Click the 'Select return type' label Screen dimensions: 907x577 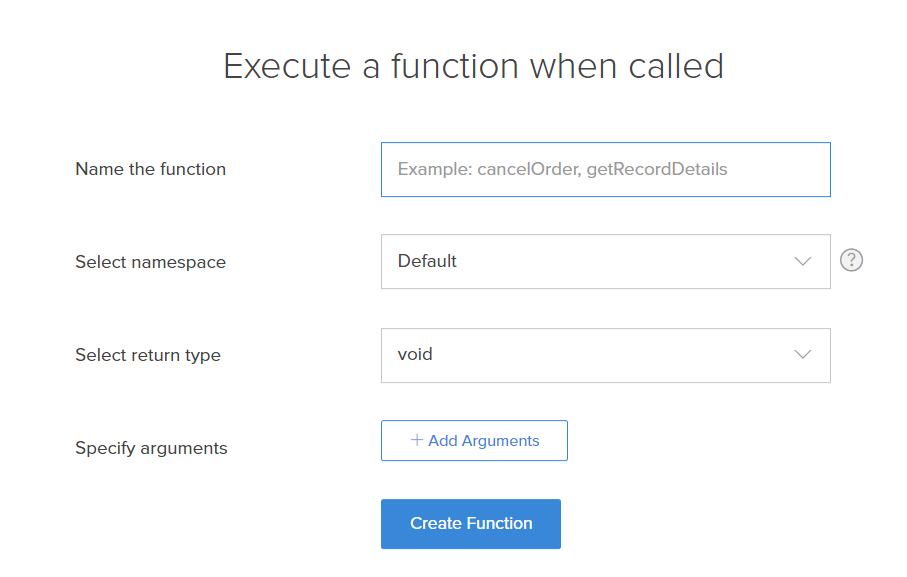(x=148, y=355)
